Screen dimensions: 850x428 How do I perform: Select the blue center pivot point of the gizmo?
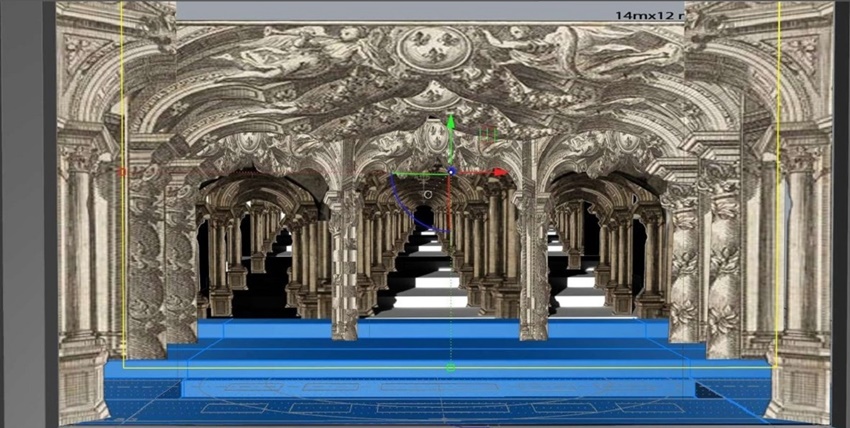tap(452, 172)
